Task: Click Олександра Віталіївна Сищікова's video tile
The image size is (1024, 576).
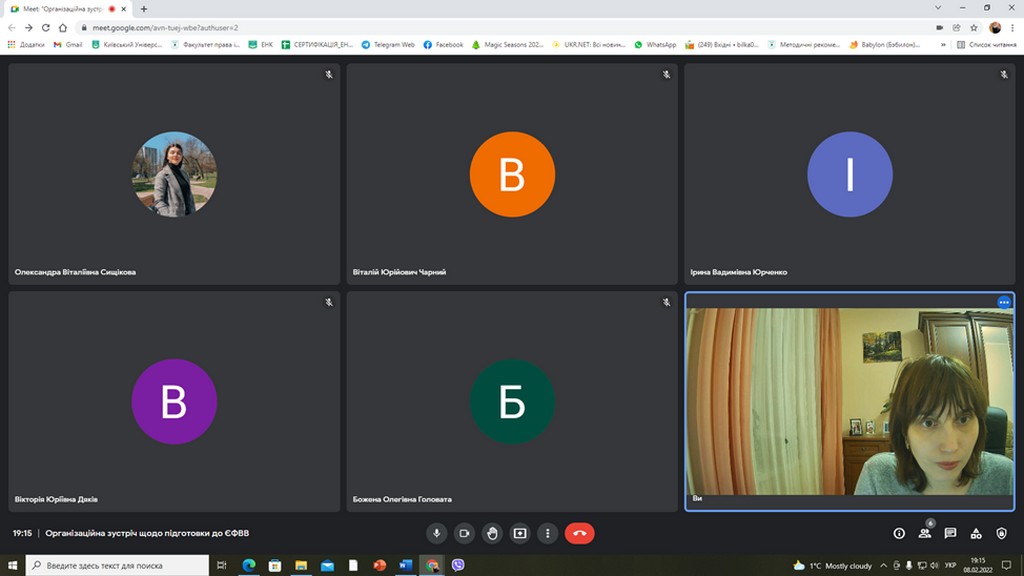Action: [174, 174]
